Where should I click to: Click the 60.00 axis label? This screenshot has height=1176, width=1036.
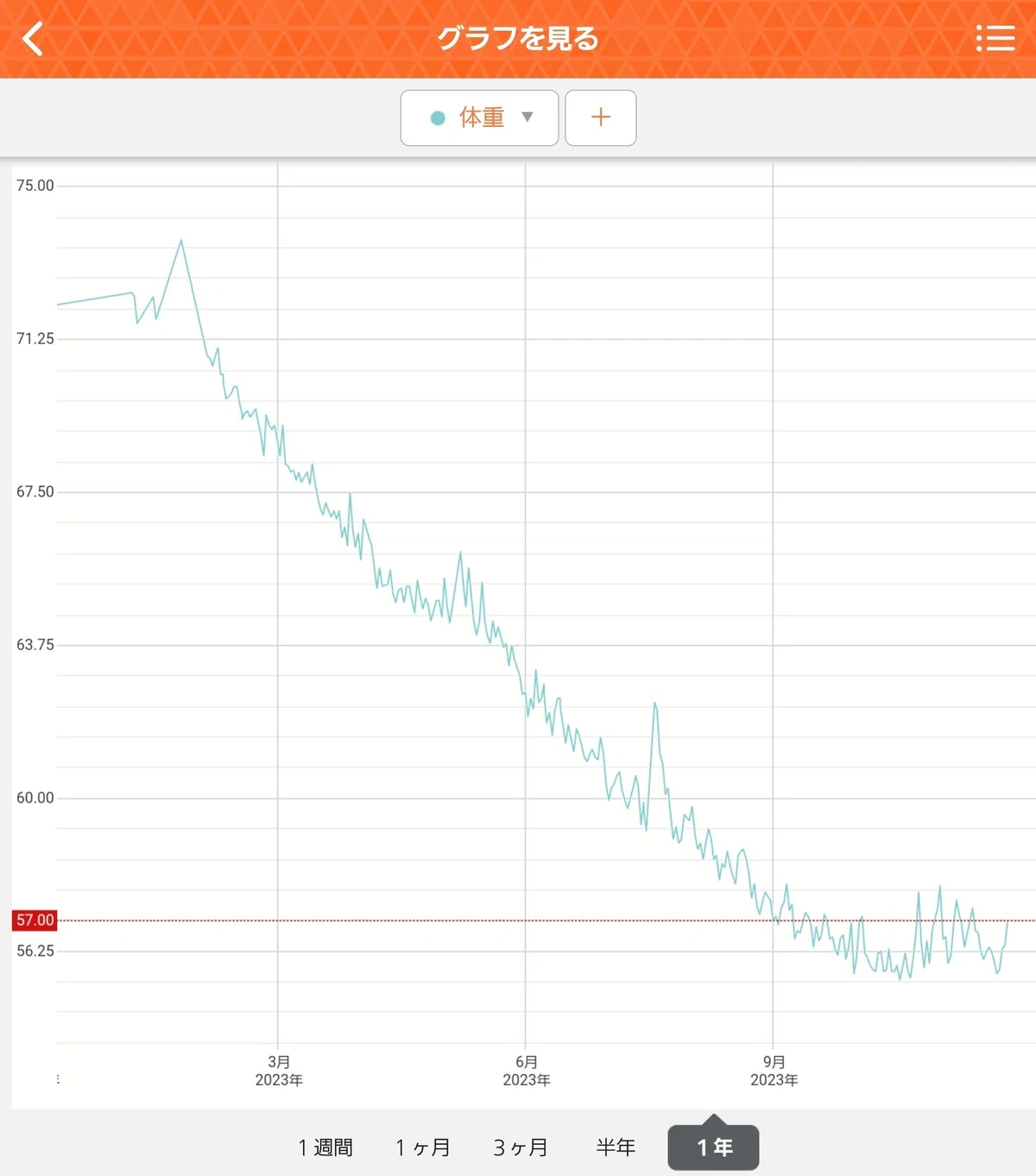pos(35,798)
